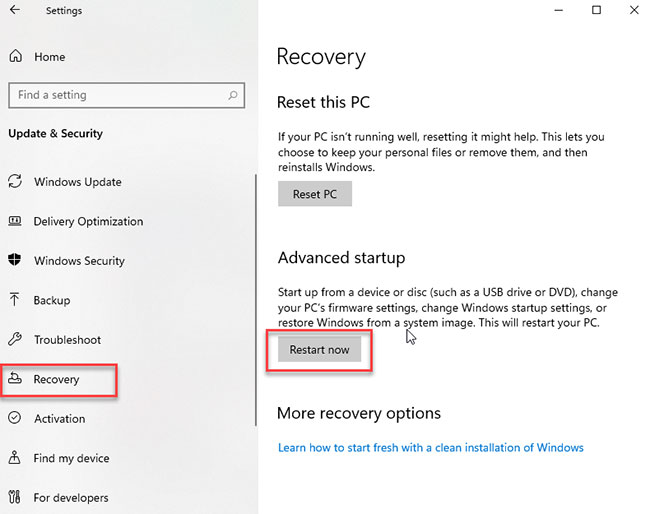Click the Restart now button
Image resolution: width=650 pixels, height=514 pixels.
coord(319,349)
